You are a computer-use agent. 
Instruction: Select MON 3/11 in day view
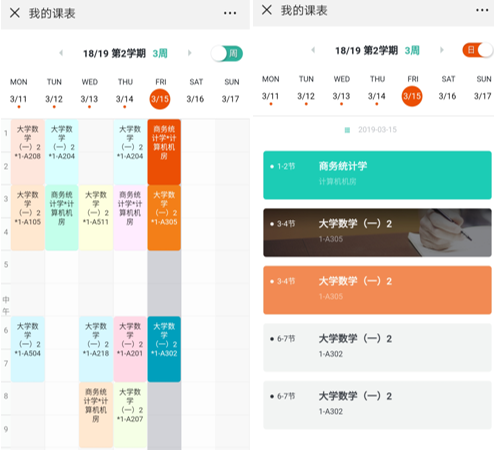coord(271,89)
